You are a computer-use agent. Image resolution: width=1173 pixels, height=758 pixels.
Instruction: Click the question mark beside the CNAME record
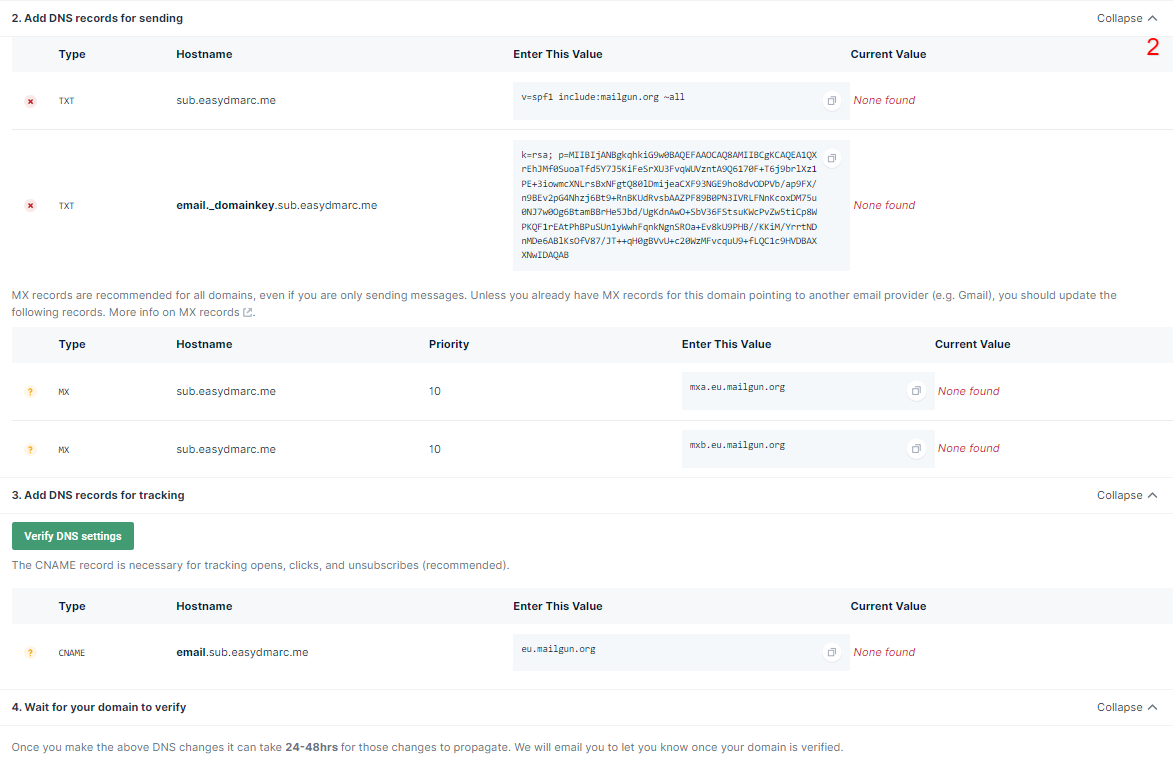(30, 652)
